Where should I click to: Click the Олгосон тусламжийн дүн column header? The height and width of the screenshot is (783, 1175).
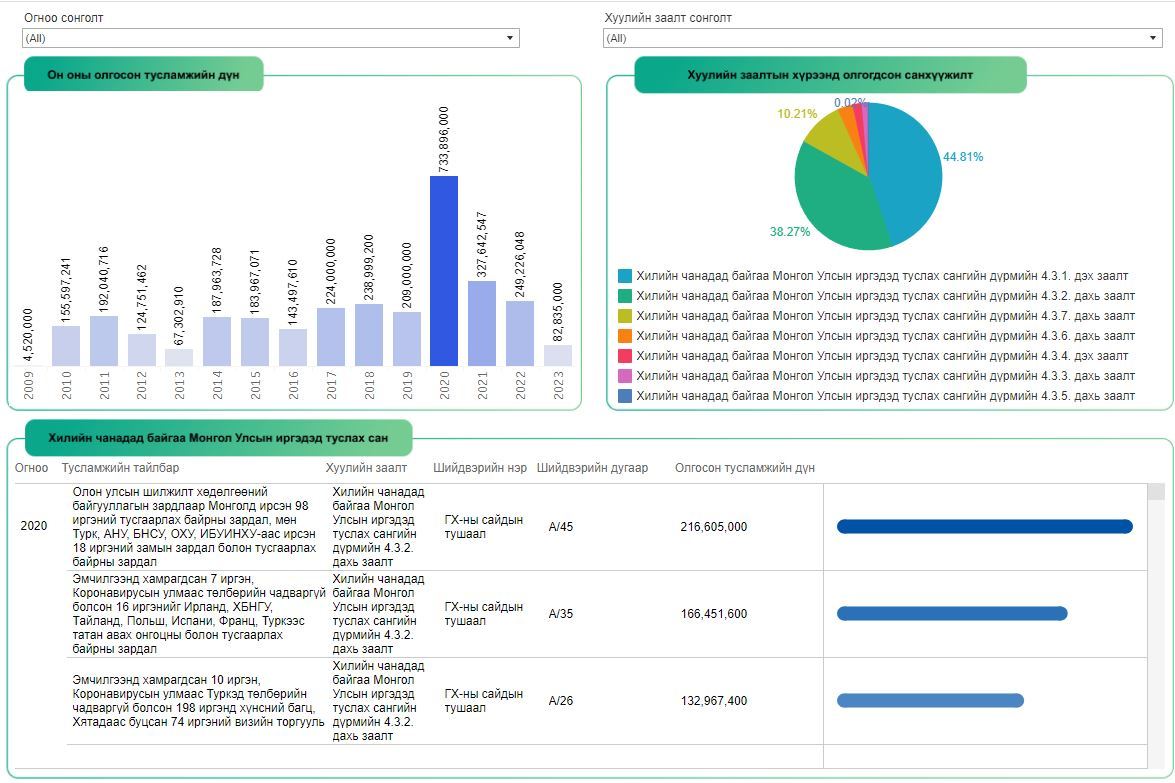pos(744,468)
